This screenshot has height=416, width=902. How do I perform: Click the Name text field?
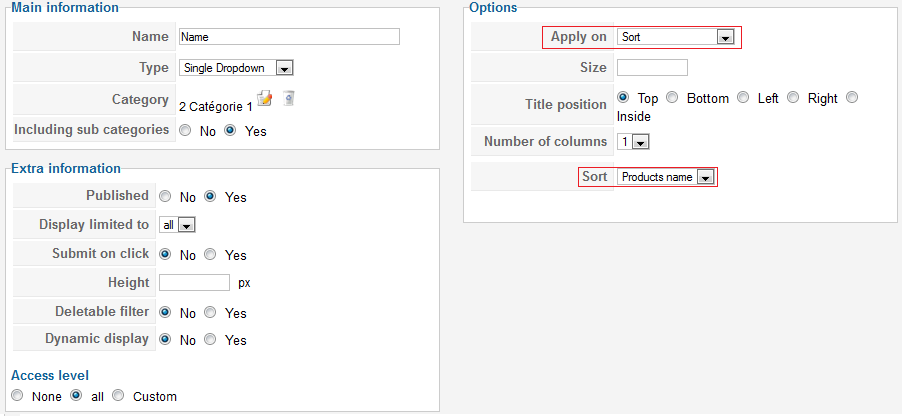click(289, 37)
